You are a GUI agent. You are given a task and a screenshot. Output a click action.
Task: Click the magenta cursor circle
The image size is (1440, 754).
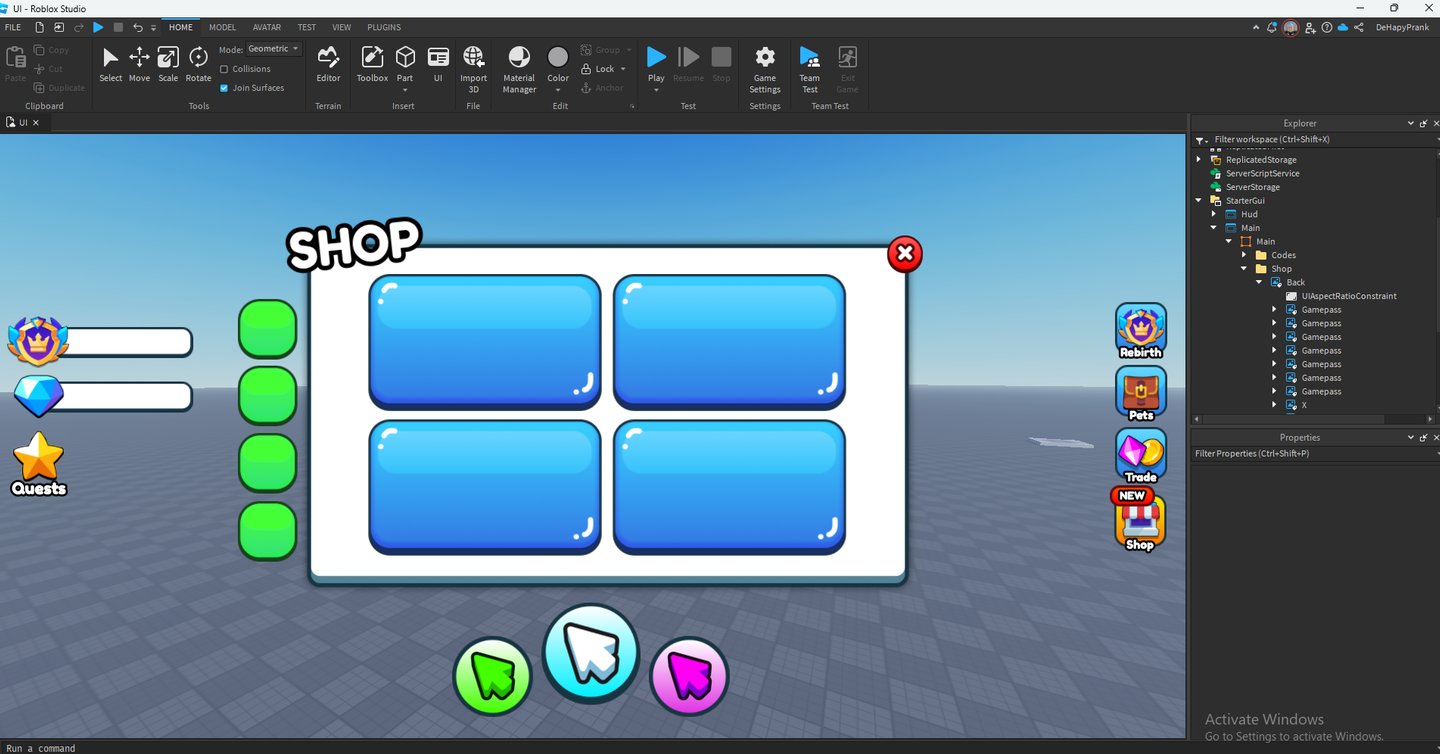coord(689,677)
